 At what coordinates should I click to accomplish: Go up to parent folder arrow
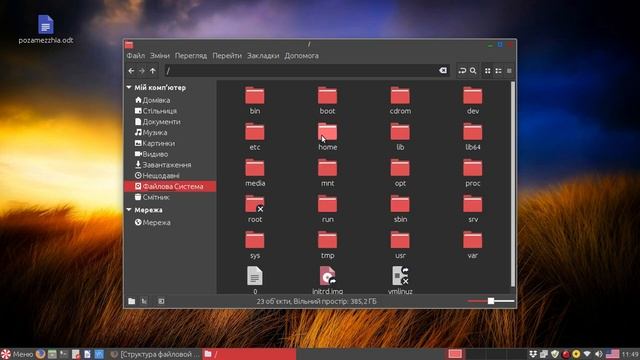[x=153, y=71]
